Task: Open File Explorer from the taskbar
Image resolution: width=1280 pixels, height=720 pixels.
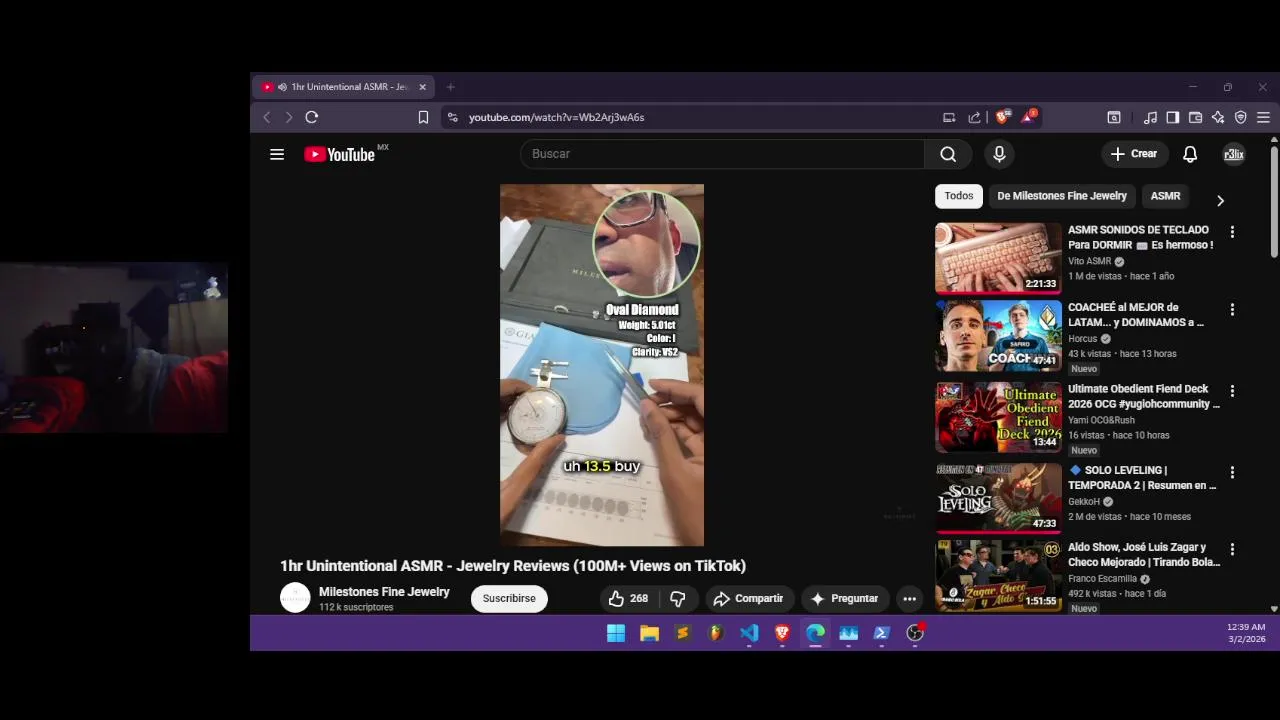Action: tap(650, 633)
